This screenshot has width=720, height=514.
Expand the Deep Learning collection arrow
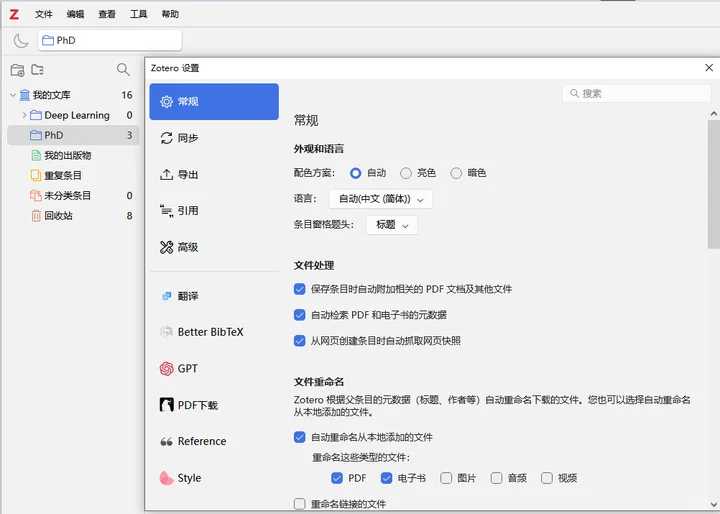(24, 115)
